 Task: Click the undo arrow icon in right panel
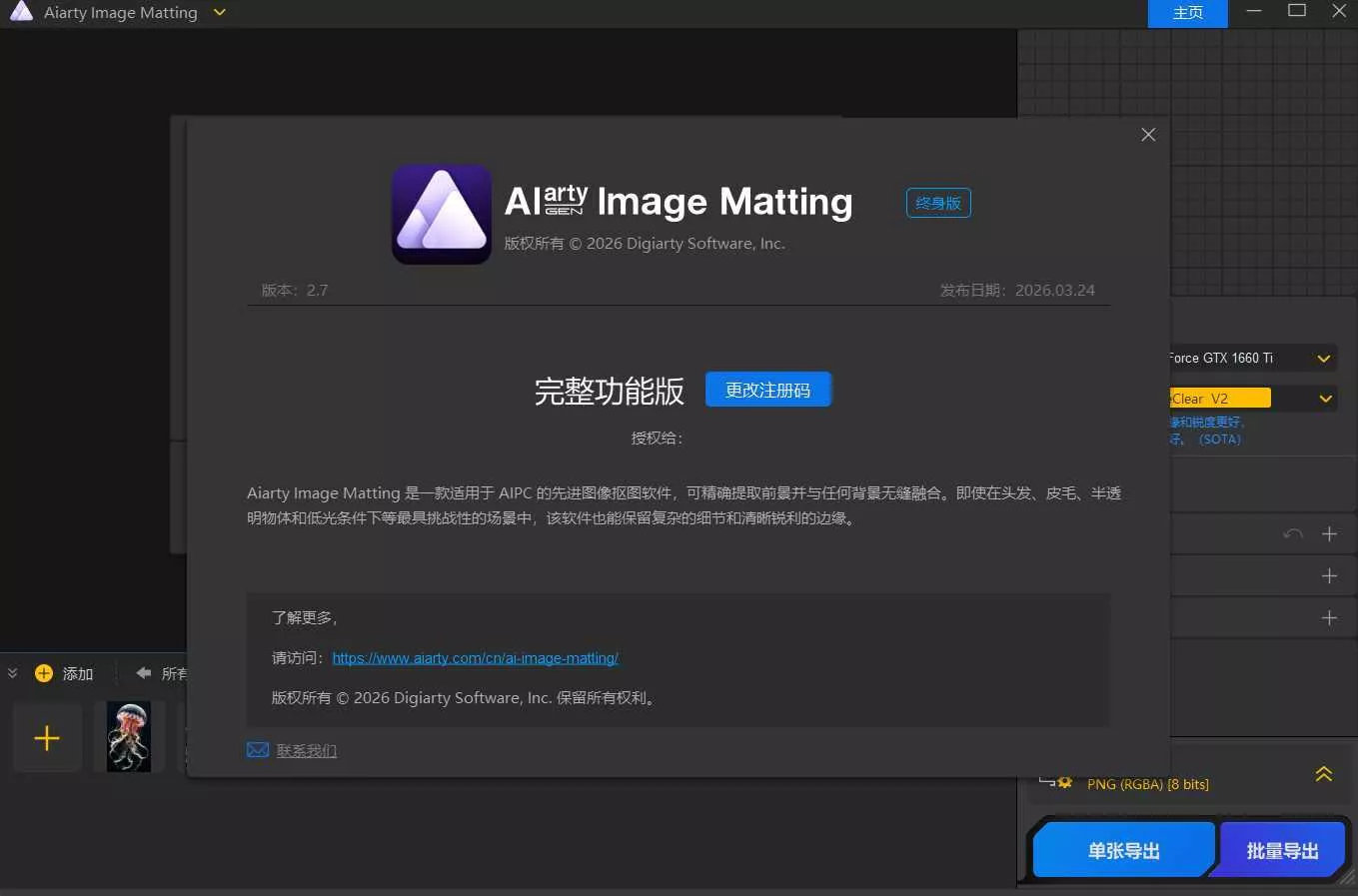click(x=1292, y=534)
